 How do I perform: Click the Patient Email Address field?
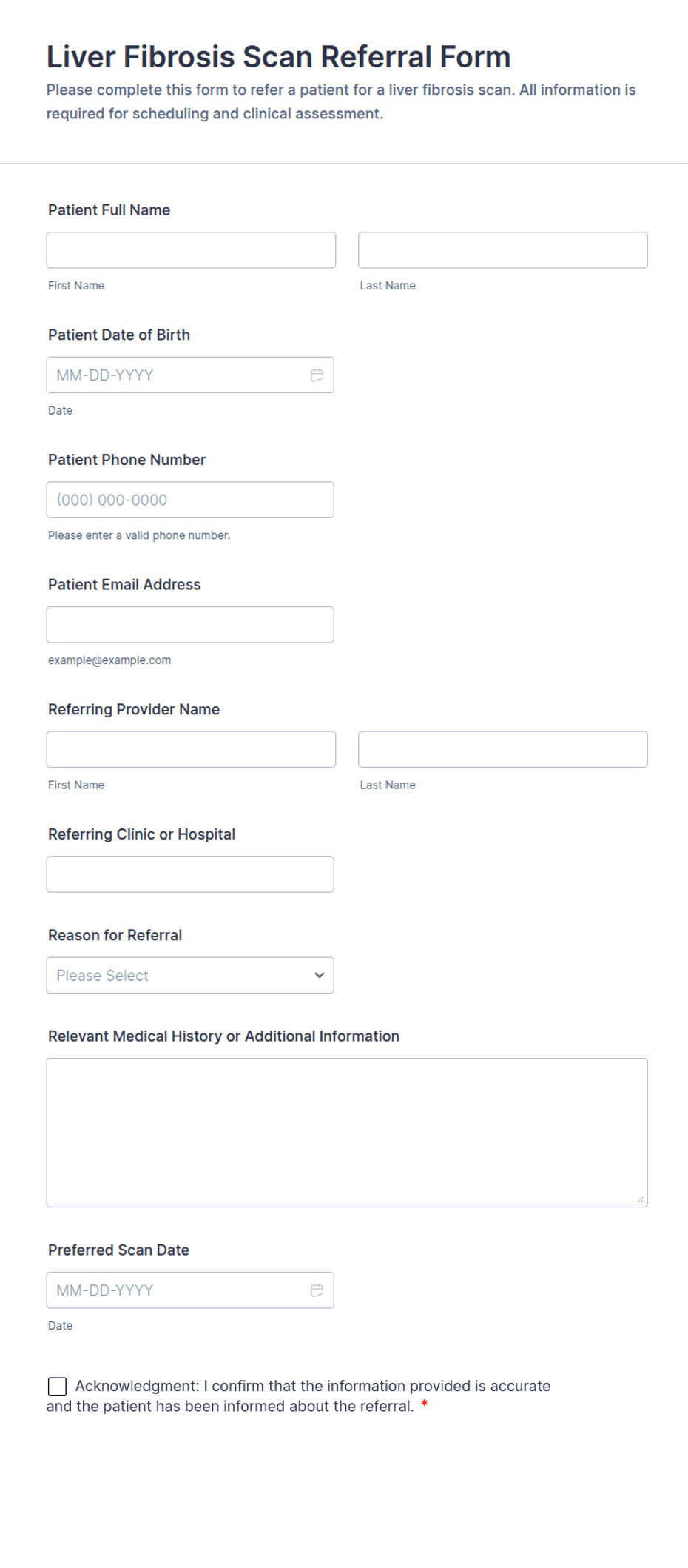[x=190, y=625]
